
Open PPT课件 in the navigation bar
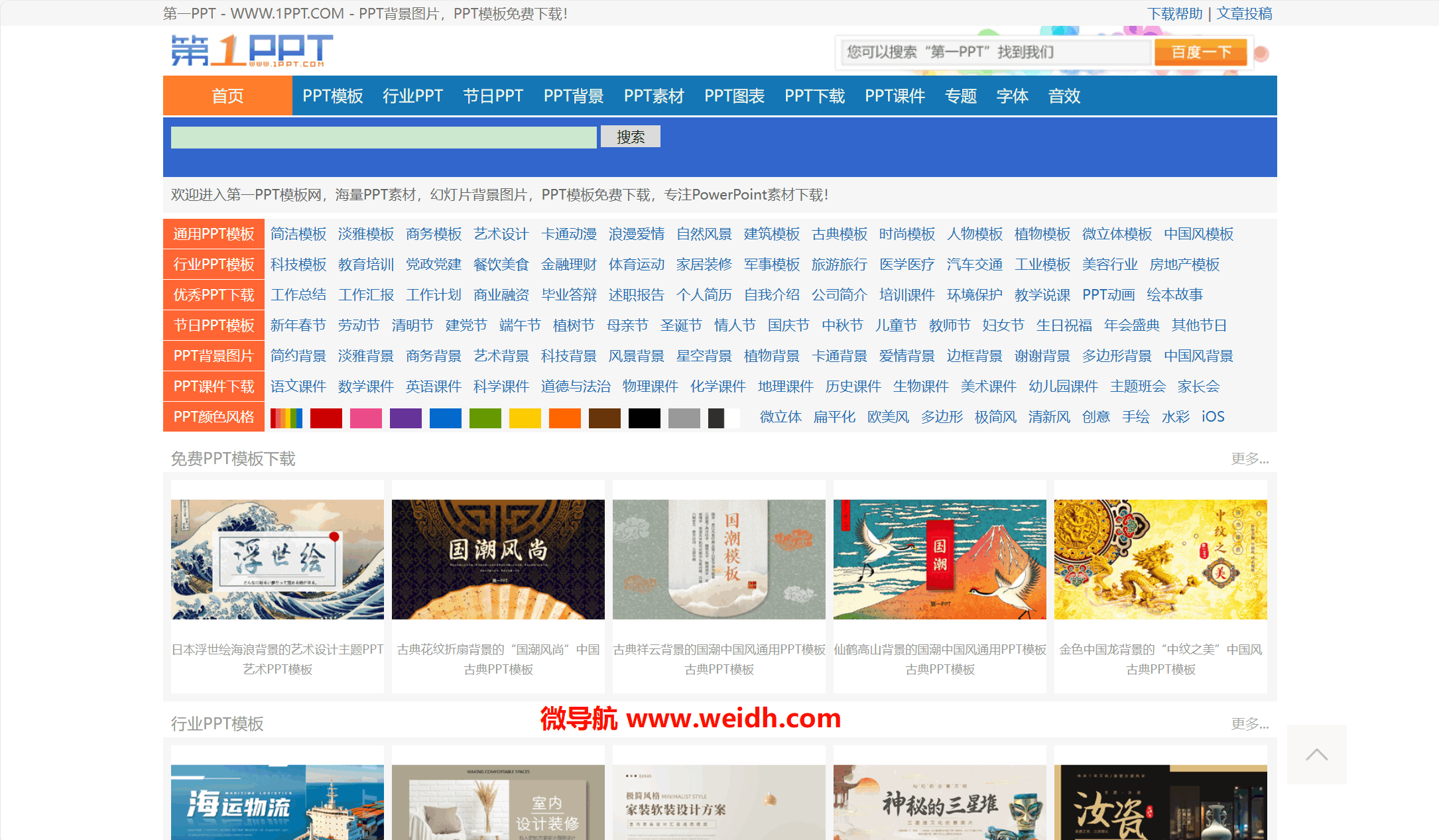tap(895, 96)
